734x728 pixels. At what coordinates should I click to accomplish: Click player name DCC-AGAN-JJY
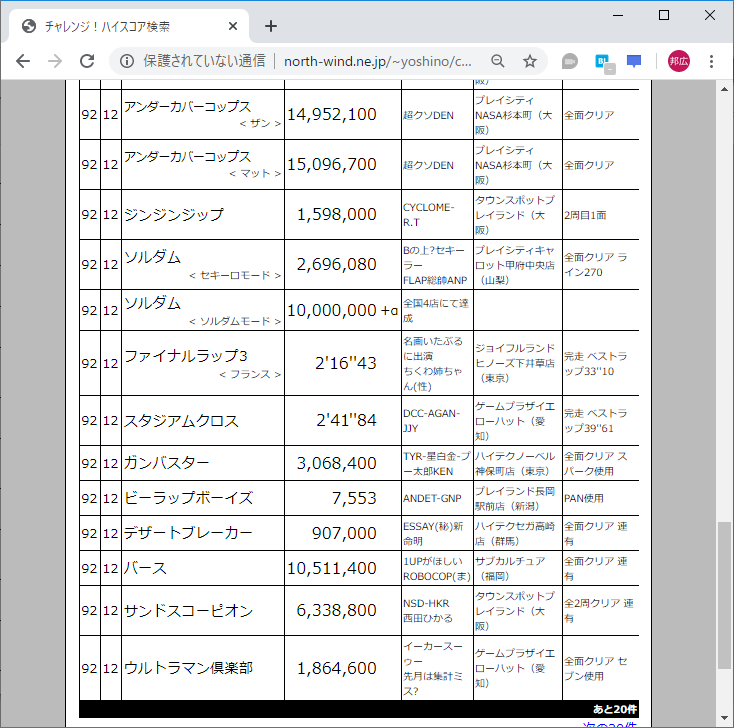[x=432, y=421]
